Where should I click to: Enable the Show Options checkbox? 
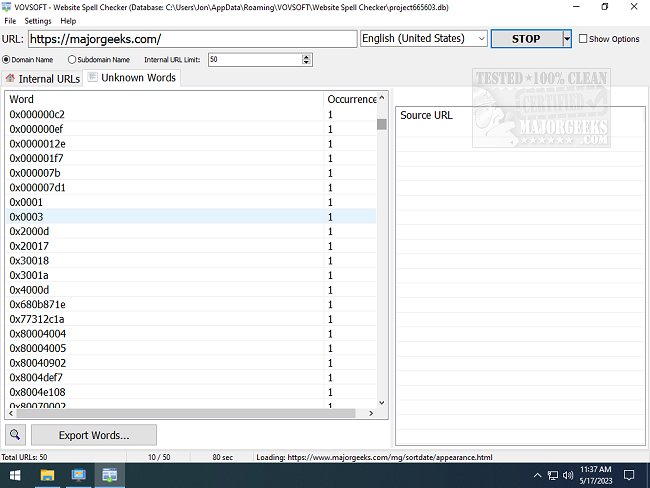point(583,39)
